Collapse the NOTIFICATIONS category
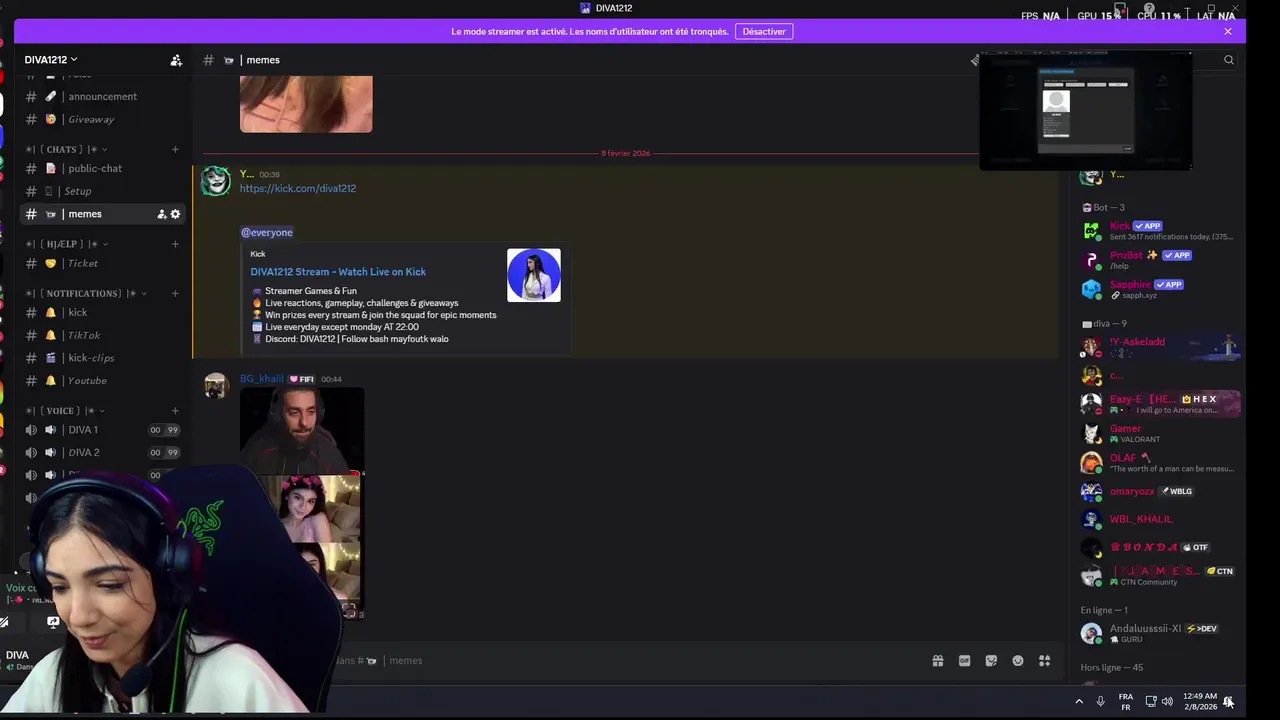Image resolution: width=1280 pixels, height=720 pixels. pos(87,293)
